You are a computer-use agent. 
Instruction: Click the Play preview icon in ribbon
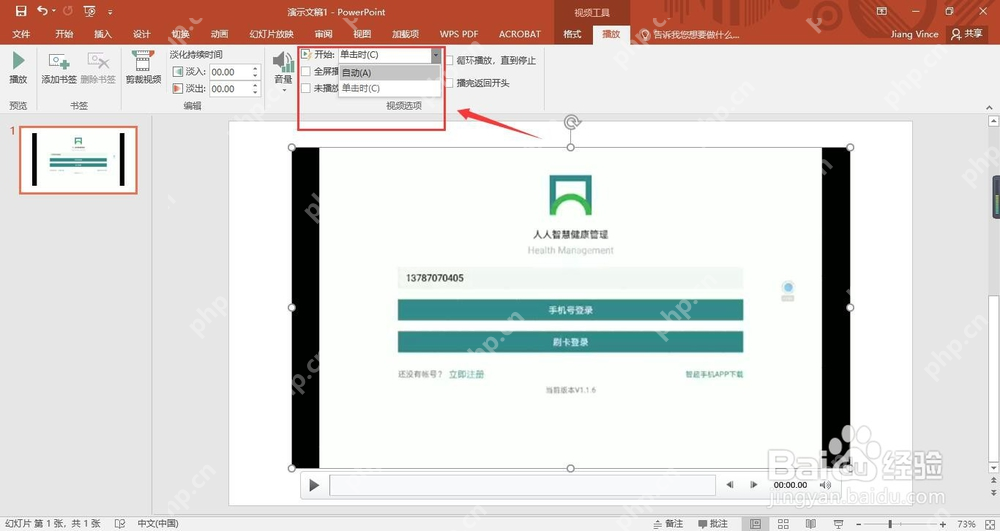coord(18,61)
